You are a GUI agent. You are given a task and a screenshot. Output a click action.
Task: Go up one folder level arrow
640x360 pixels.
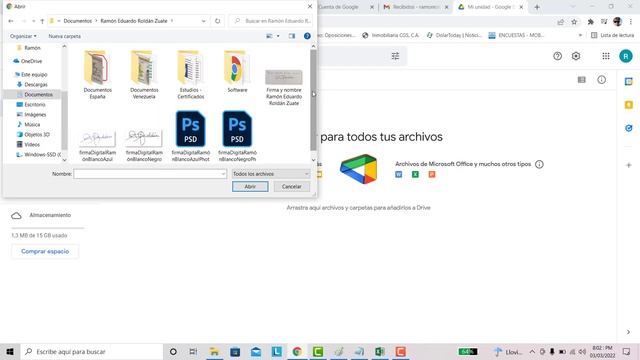[42, 21]
